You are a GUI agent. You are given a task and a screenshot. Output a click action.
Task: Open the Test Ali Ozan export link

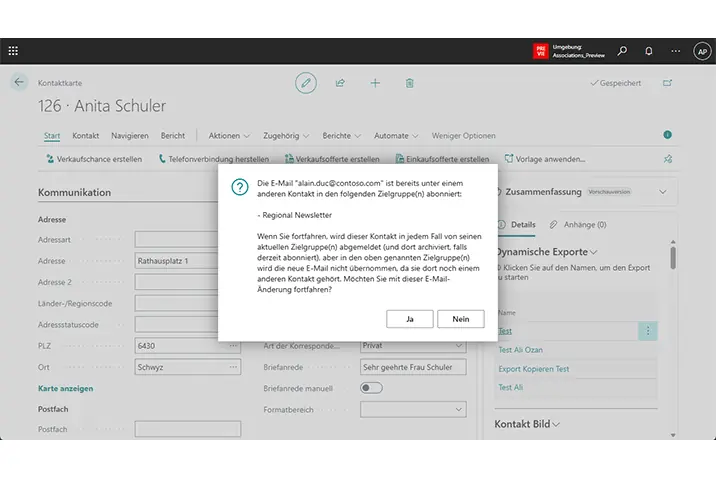point(521,350)
